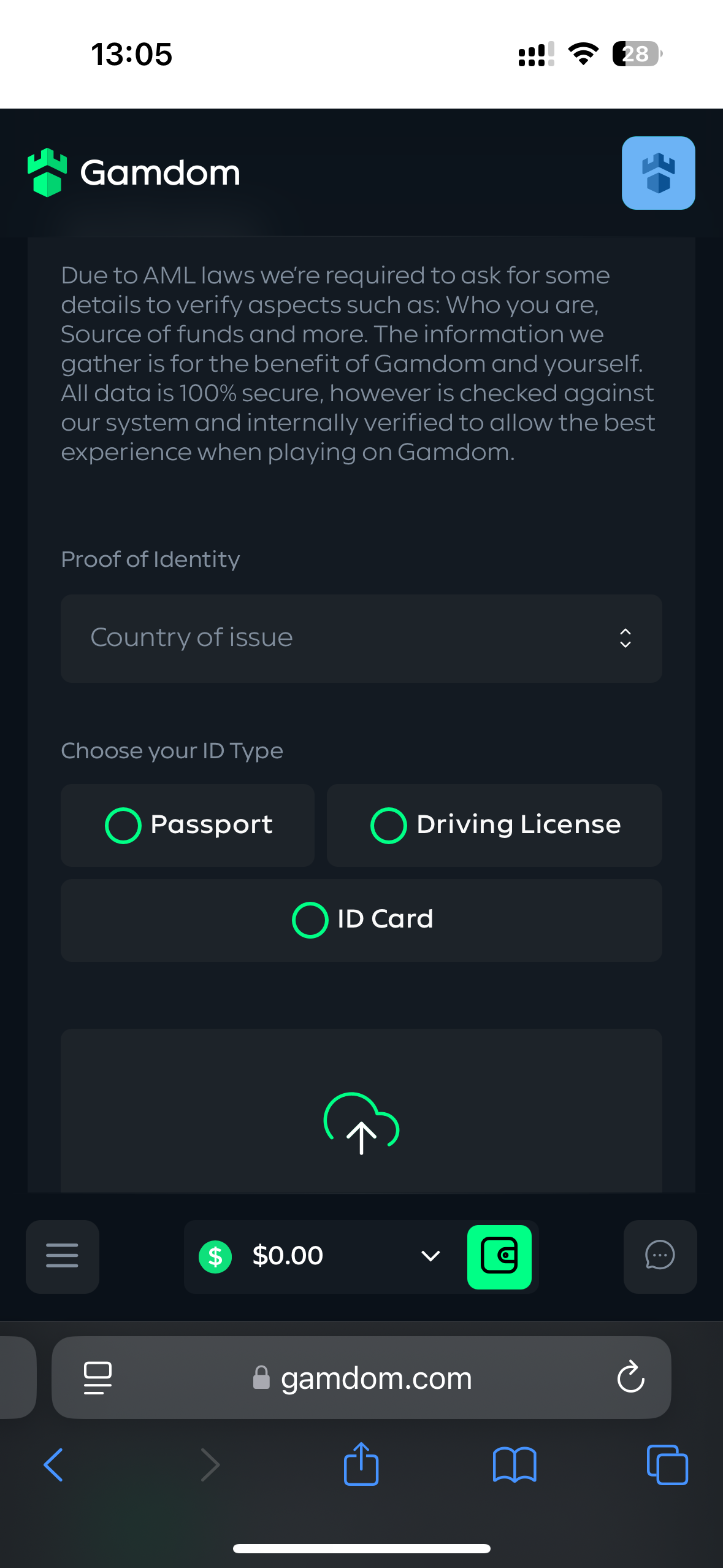The width and height of the screenshot is (723, 1568).
Task: Tap the $0.00 balance amount
Action: (x=288, y=1256)
